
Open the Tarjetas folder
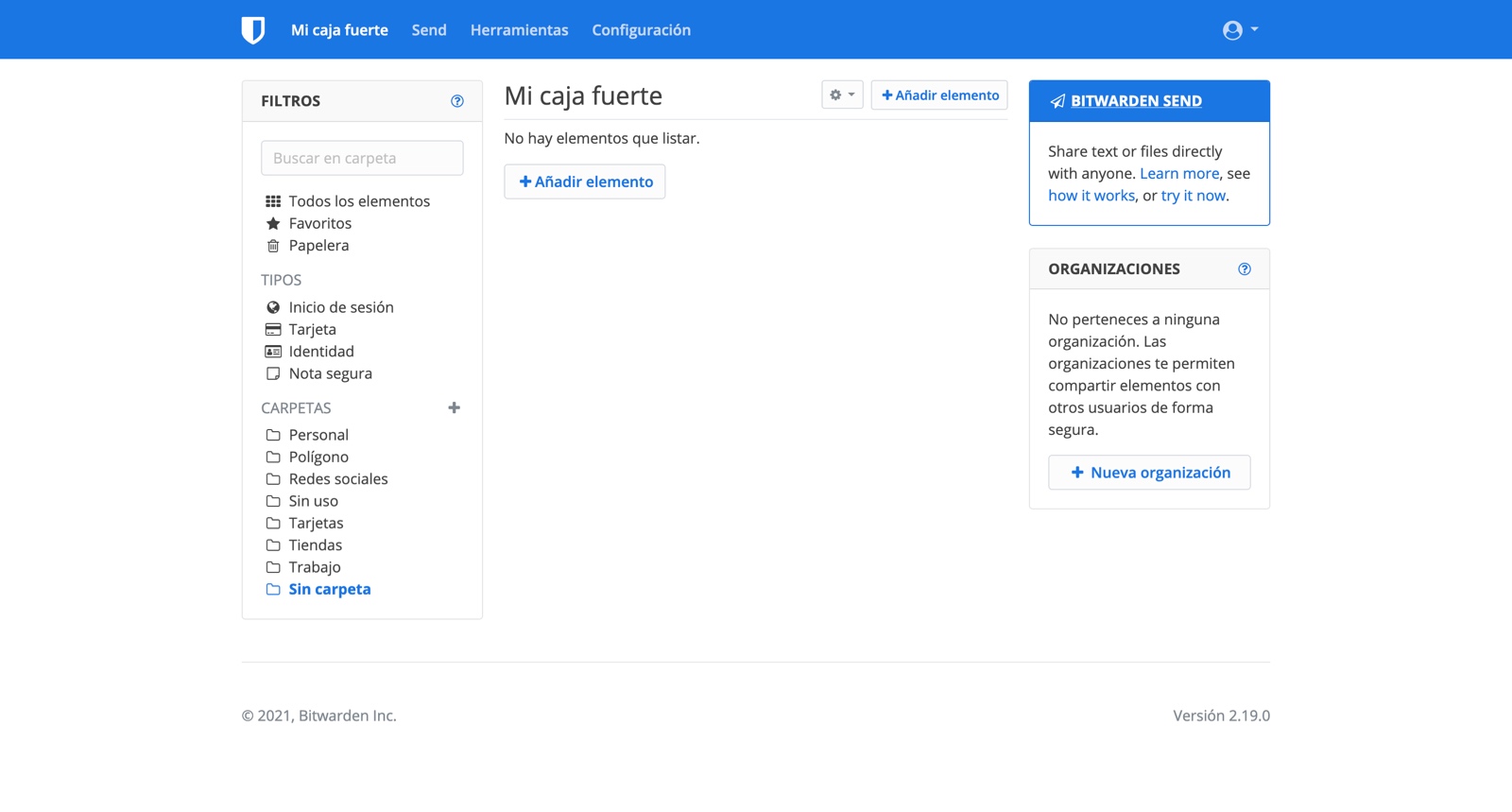[316, 523]
